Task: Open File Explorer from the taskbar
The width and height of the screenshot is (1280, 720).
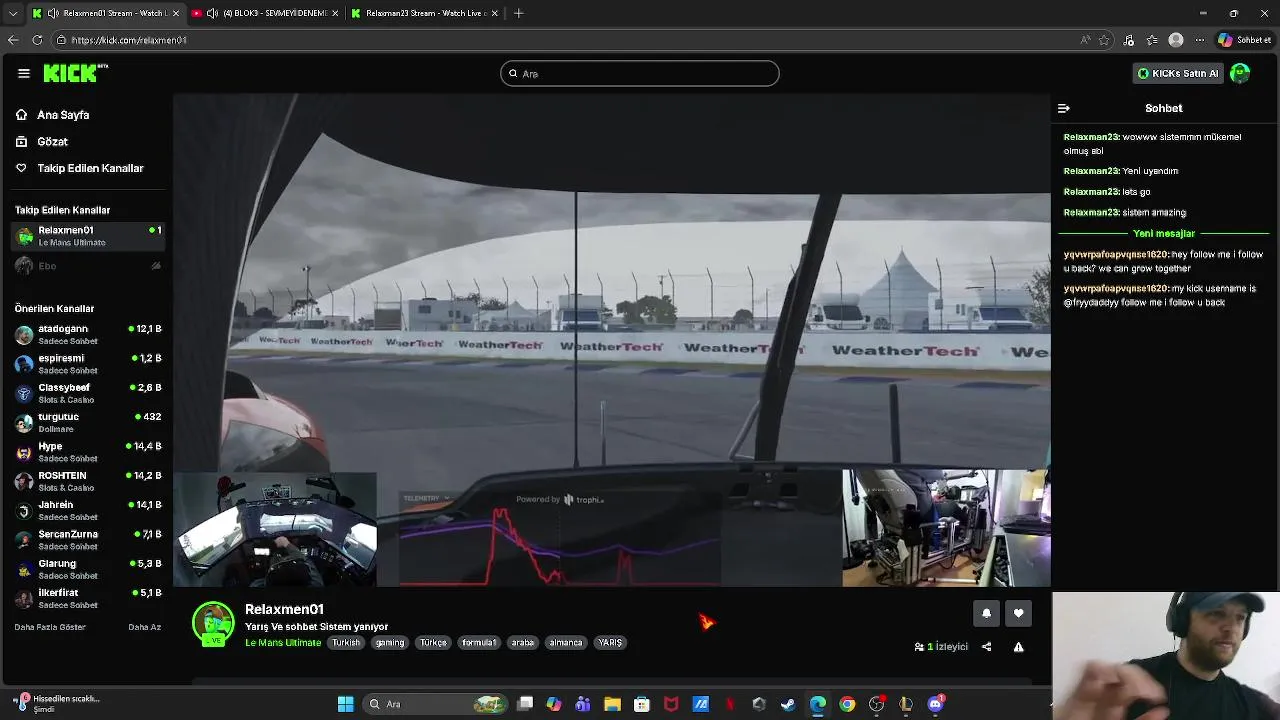Action: 612,704
